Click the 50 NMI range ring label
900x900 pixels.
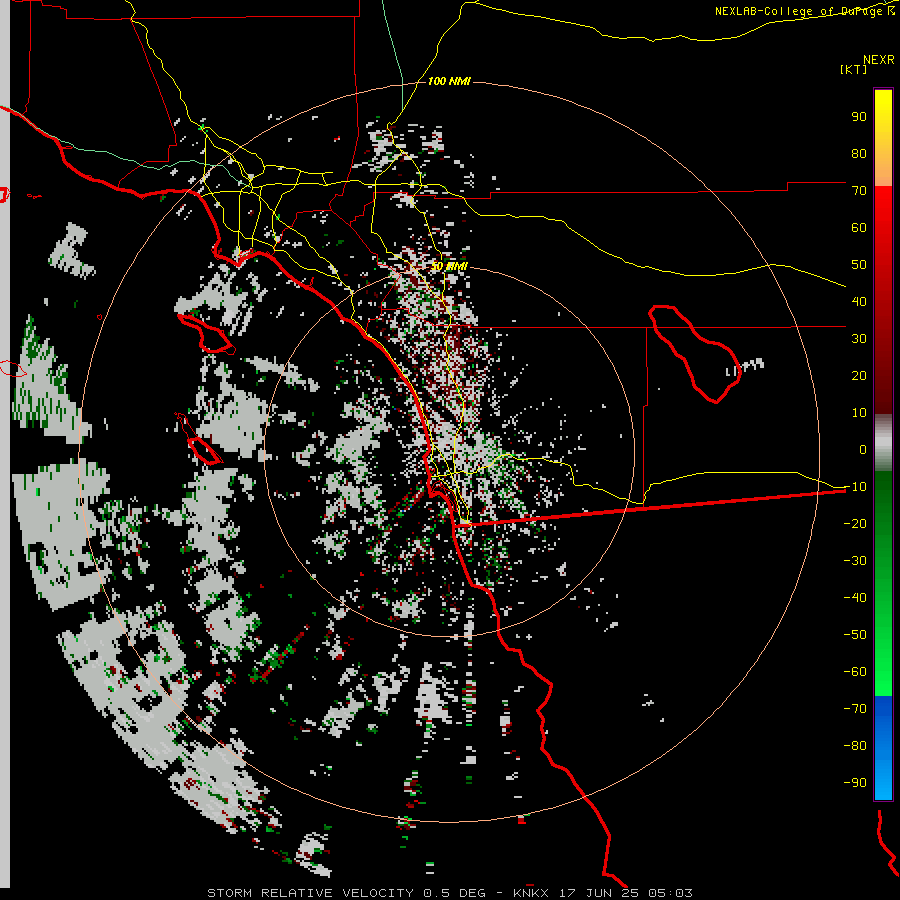pos(449,266)
